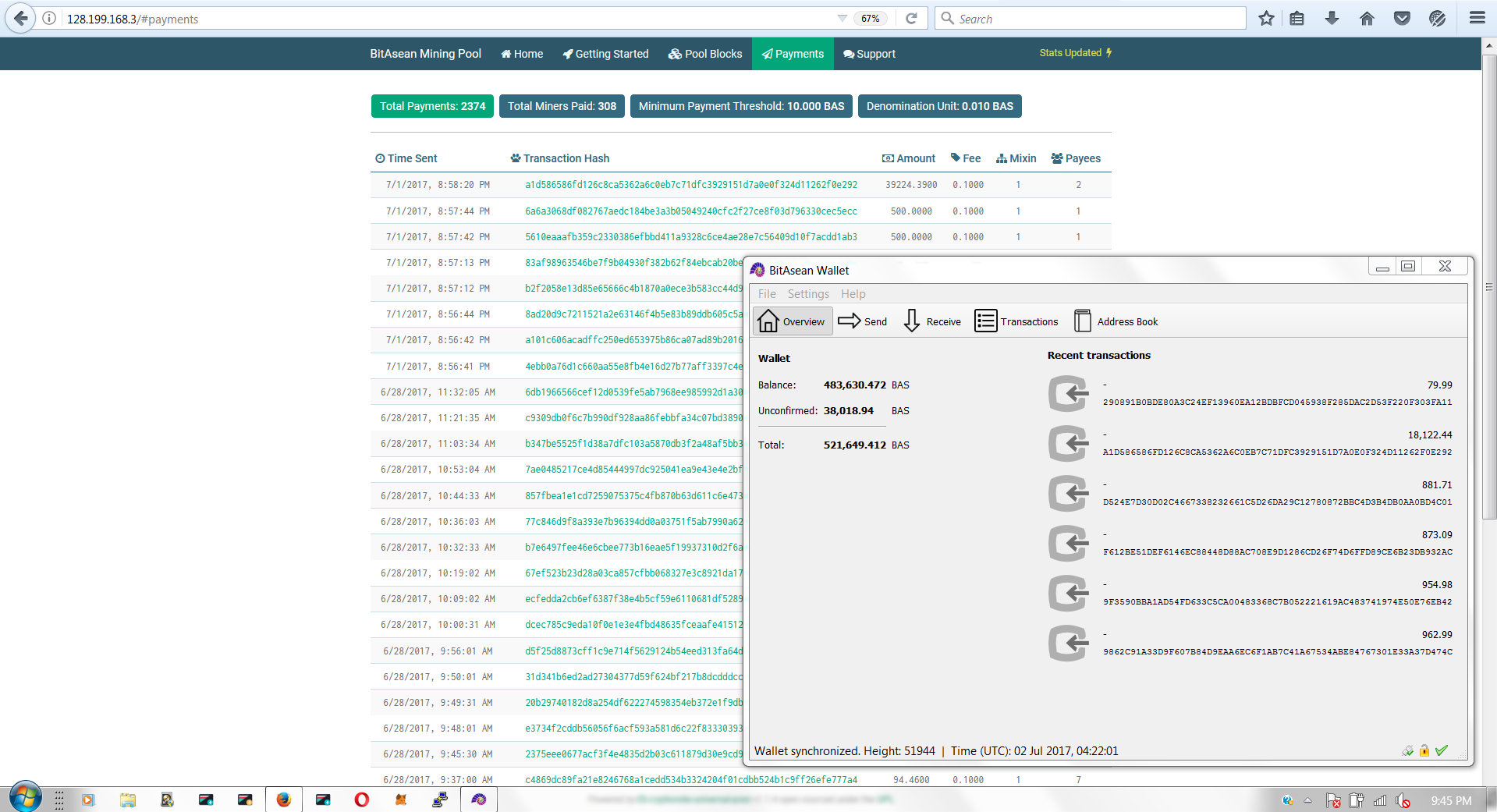Click wallet hash D524E7D30D02C466... text
The width and height of the screenshot is (1497, 812).
pyautogui.click(x=1277, y=502)
